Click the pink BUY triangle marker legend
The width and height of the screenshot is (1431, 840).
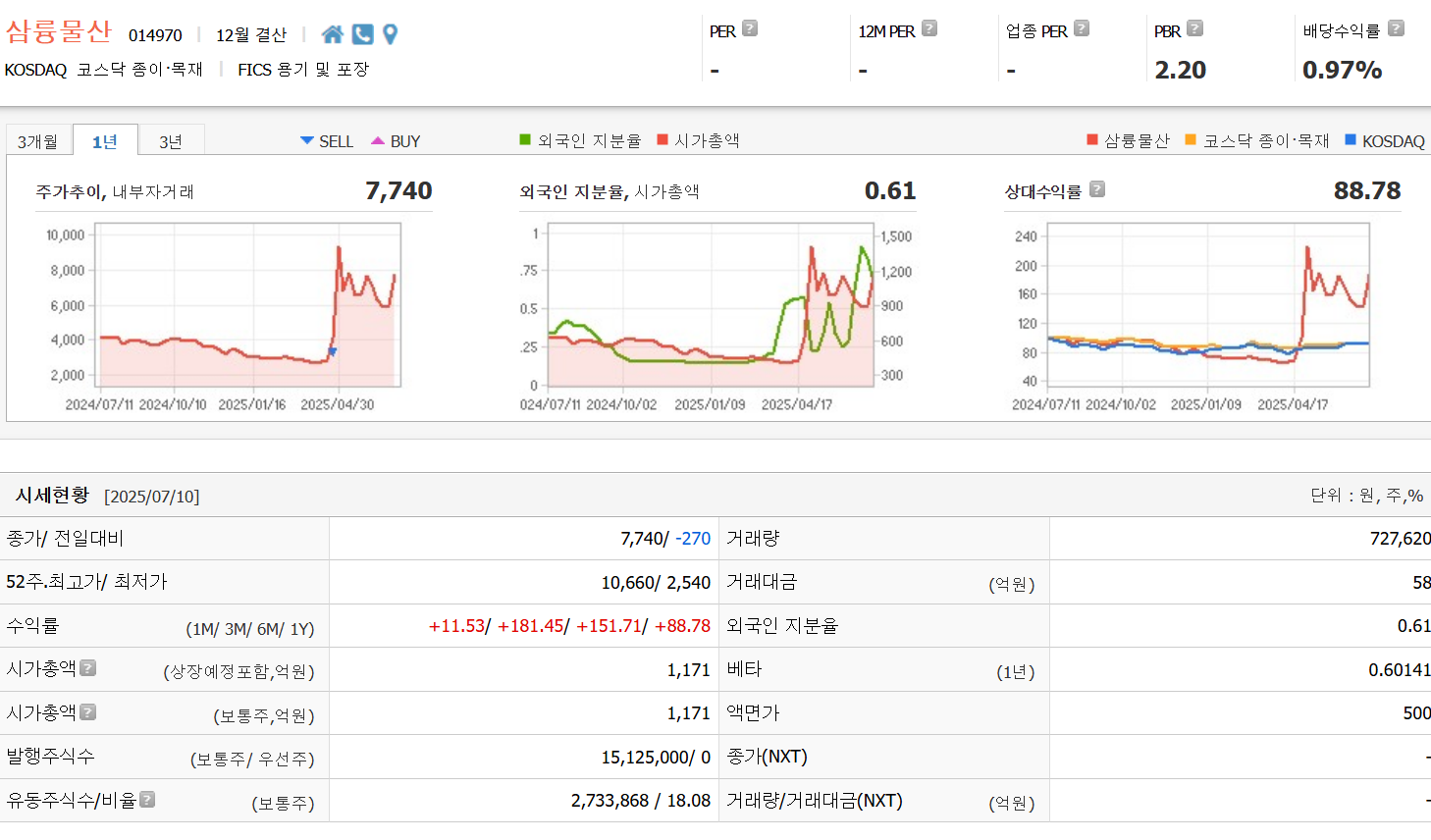pyautogui.click(x=378, y=140)
